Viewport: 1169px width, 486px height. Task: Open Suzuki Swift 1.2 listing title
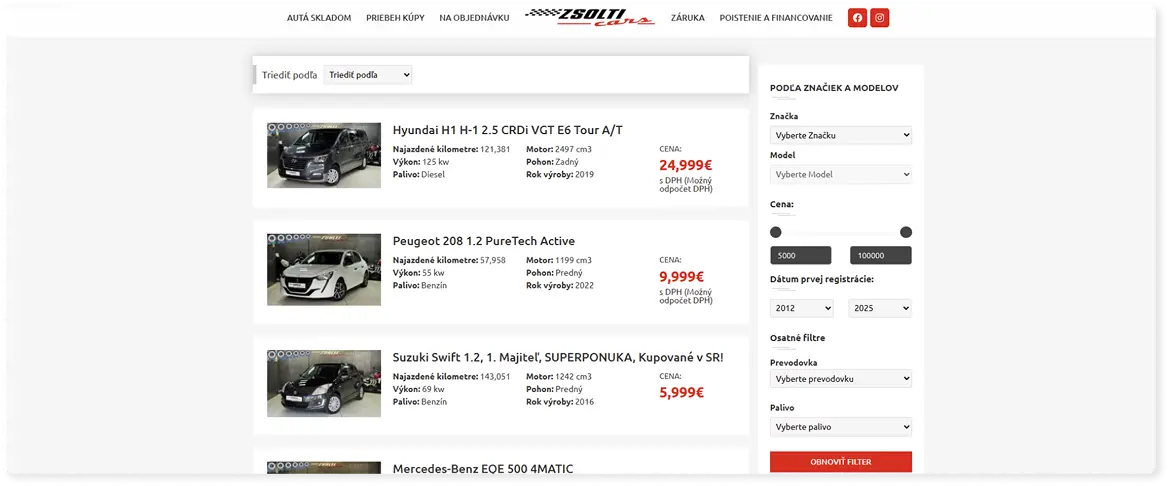pos(558,358)
